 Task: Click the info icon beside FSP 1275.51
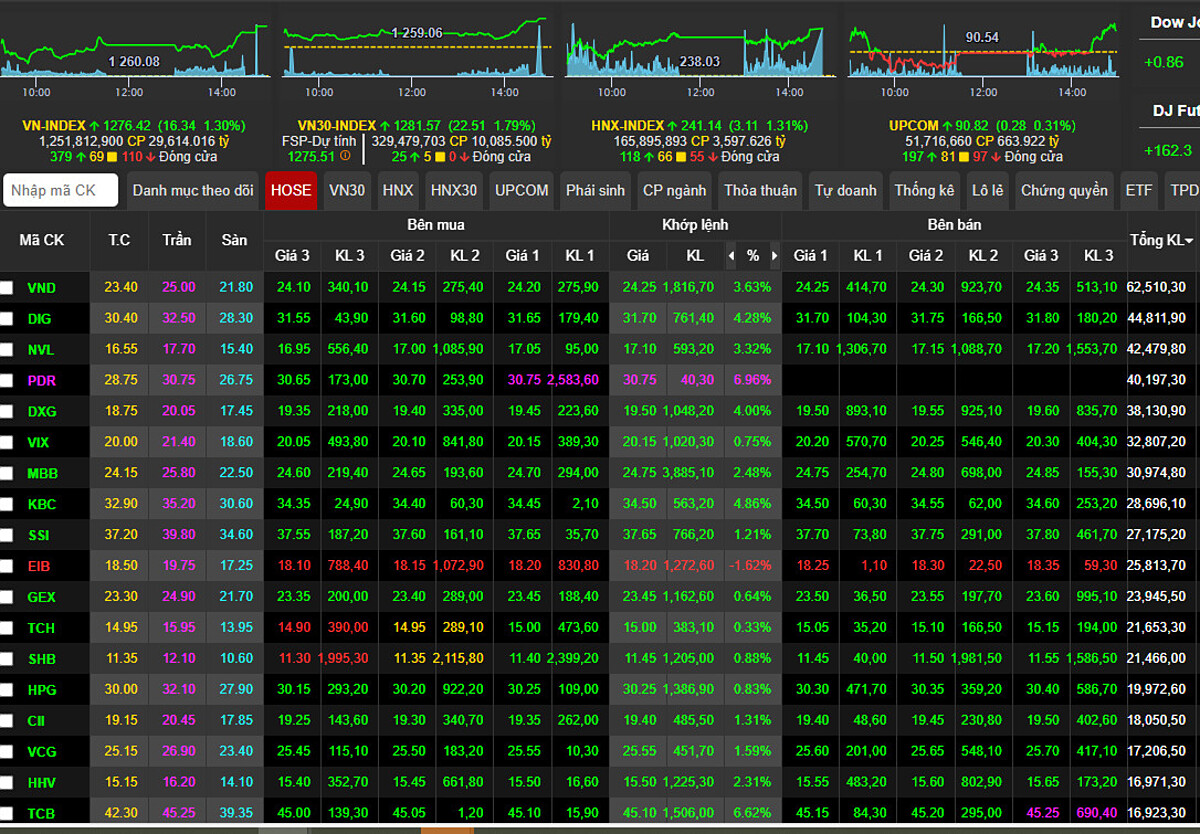coord(345,156)
